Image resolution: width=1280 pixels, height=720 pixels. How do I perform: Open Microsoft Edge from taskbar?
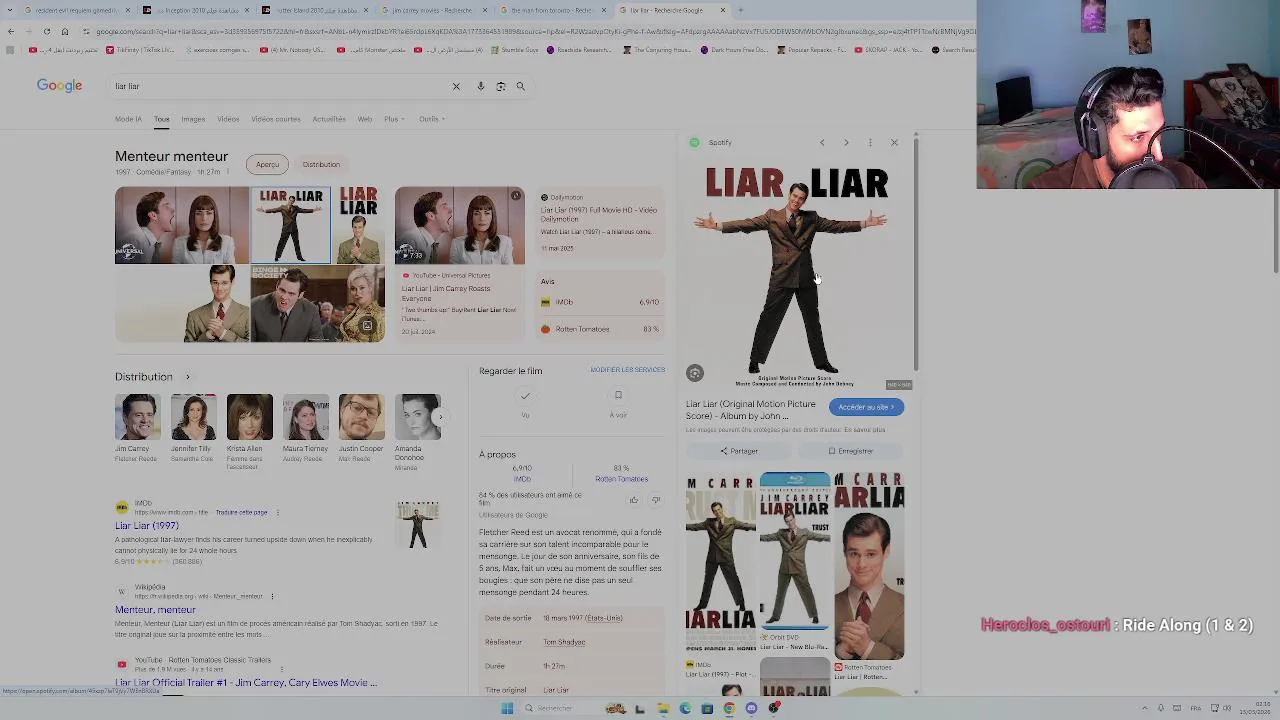click(685, 708)
